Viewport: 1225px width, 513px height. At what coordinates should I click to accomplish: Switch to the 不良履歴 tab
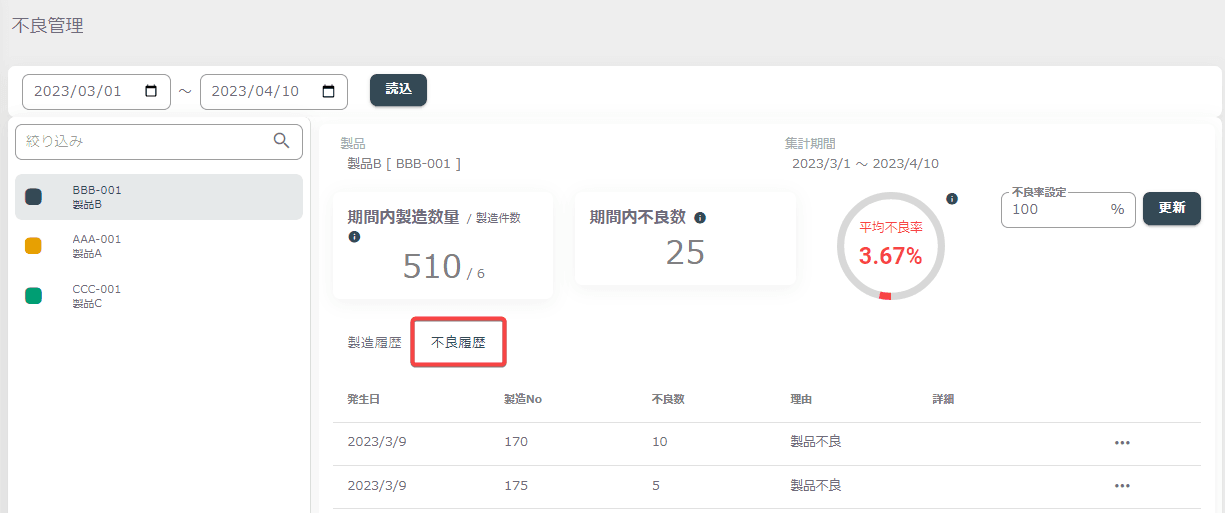pyautogui.click(x=458, y=342)
